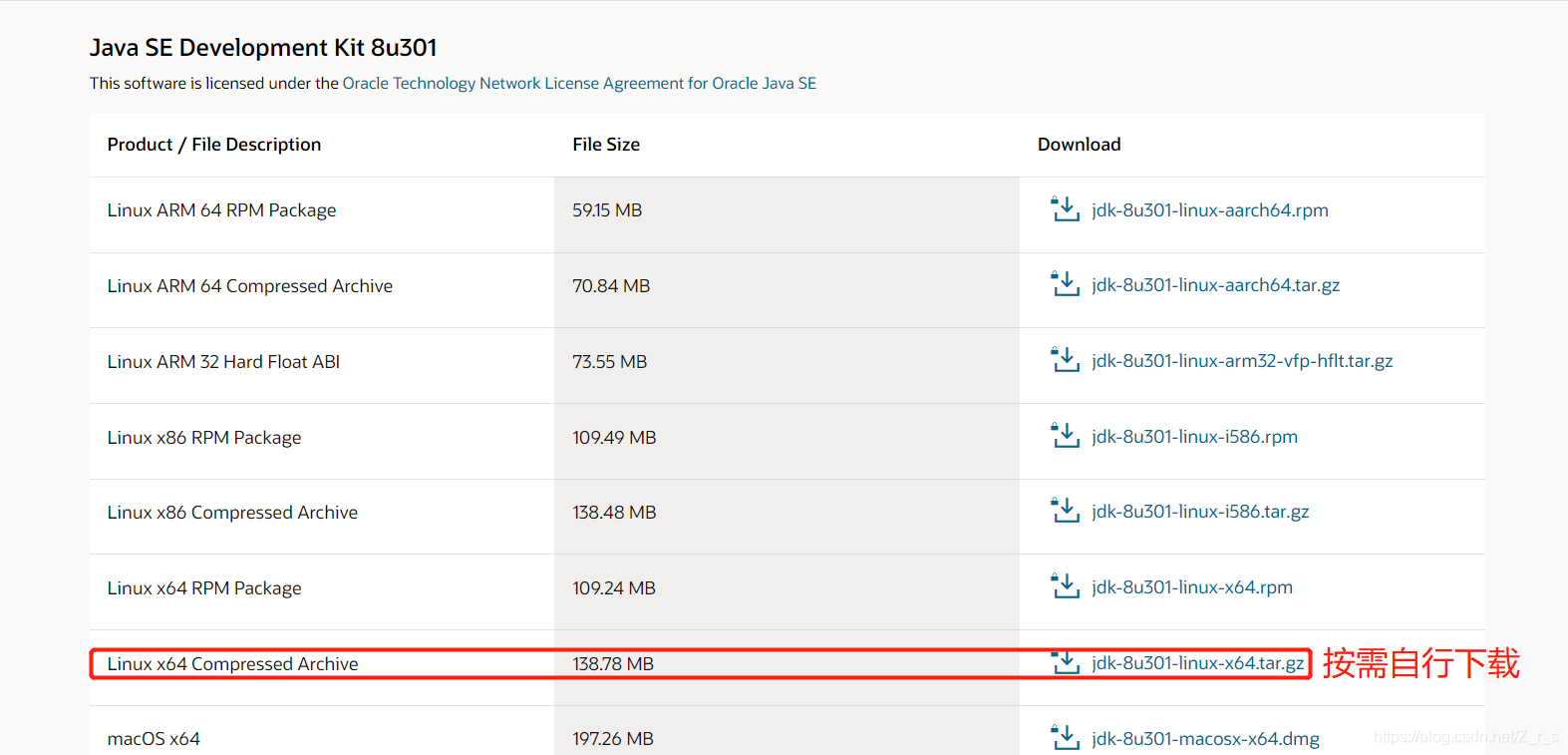The height and width of the screenshot is (755, 1568).
Task: Click download icon beside jdk-8u301-linux-aarch64.tar.gz
Action: pos(1065,284)
